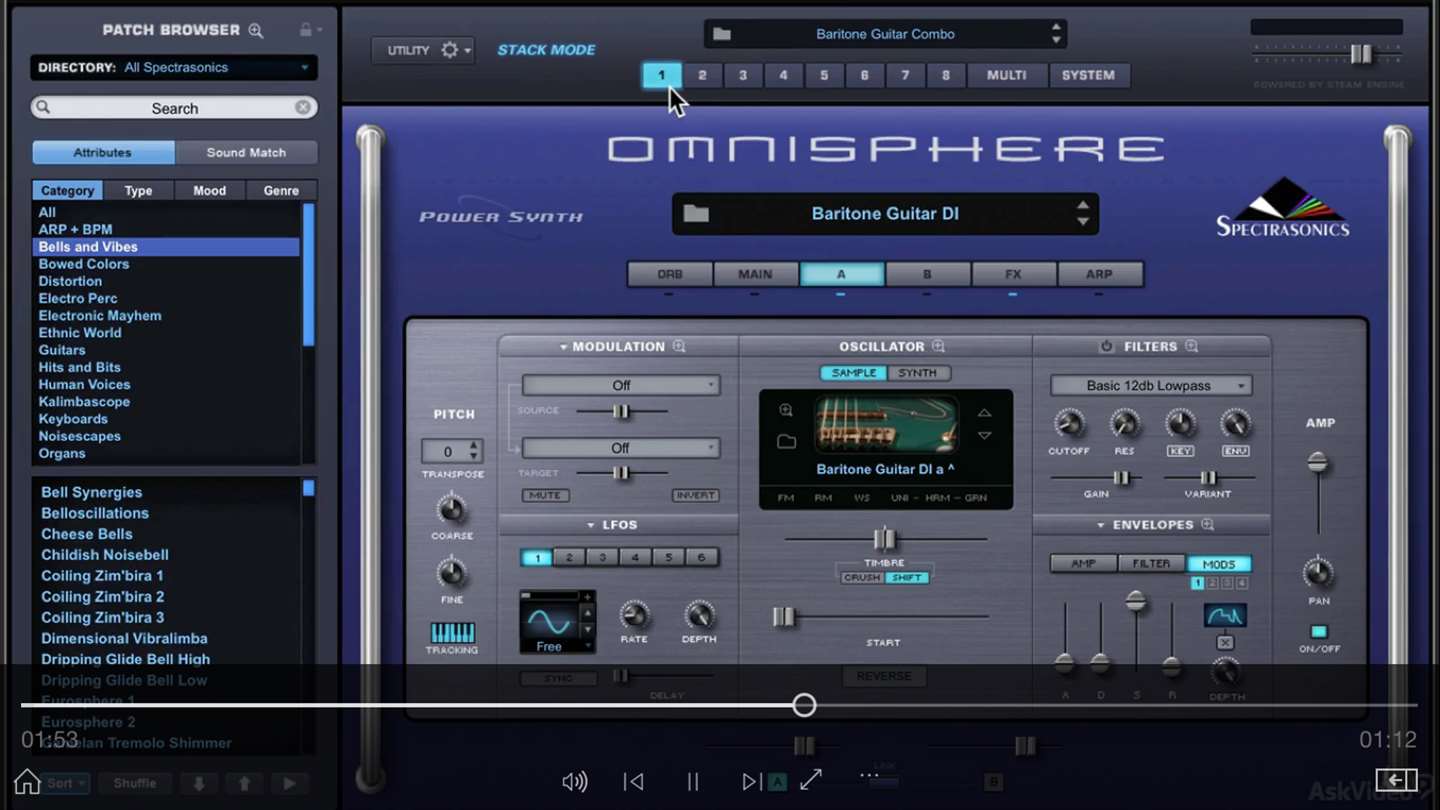Toggle the Filters power icon
The height and width of the screenshot is (810, 1440).
(x=1106, y=347)
